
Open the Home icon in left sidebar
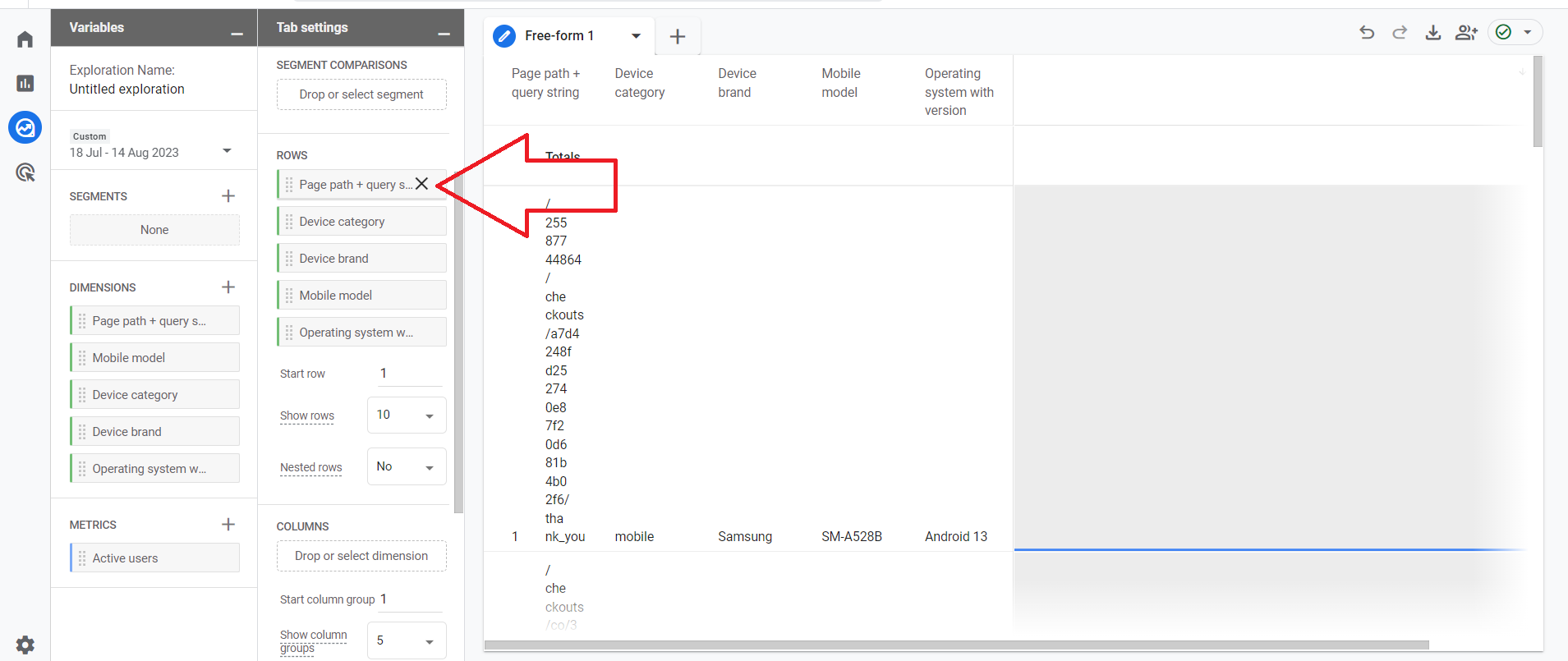[25, 39]
